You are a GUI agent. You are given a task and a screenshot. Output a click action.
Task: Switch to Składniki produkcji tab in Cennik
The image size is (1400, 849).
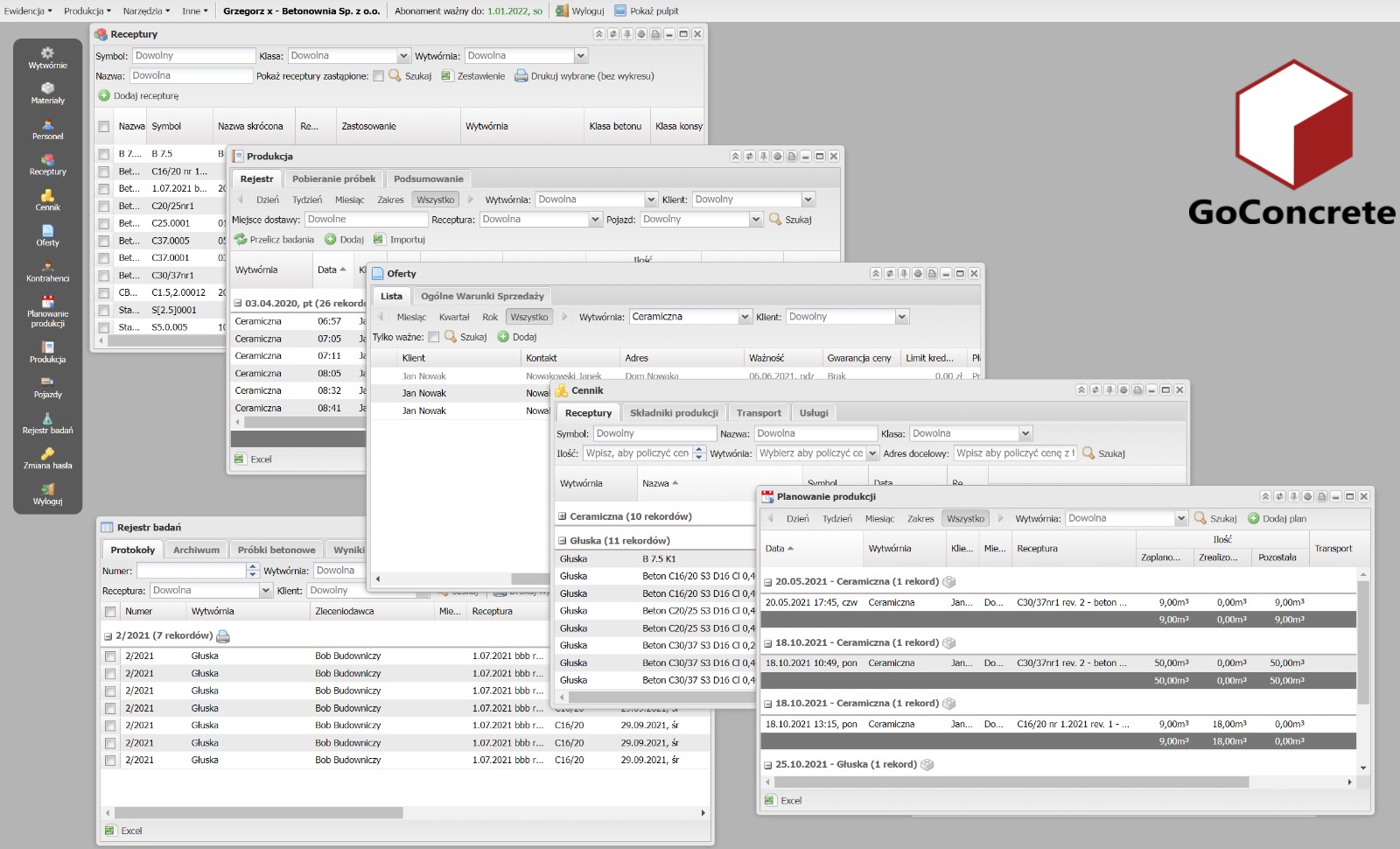(674, 413)
